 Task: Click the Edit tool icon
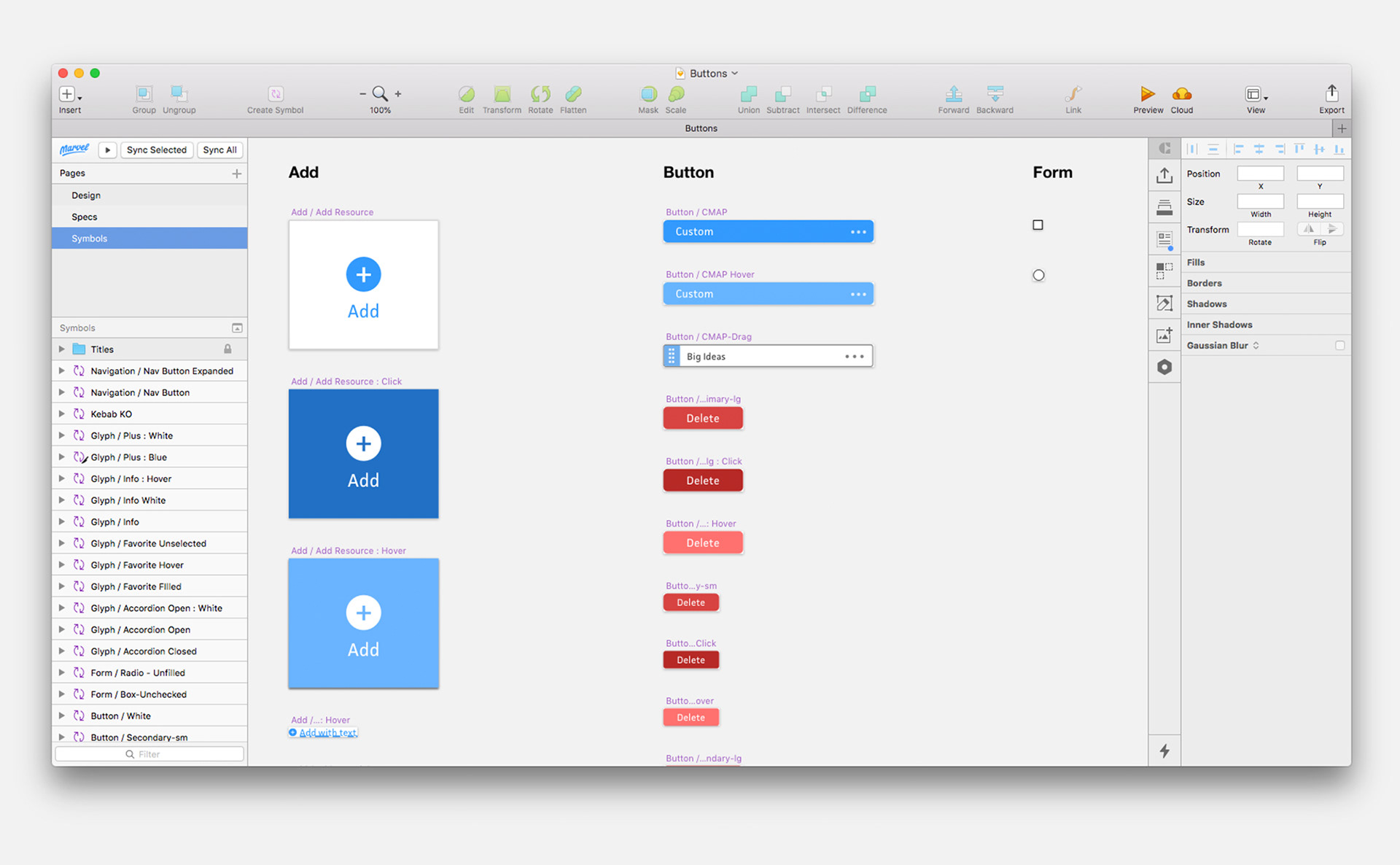(467, 93)
